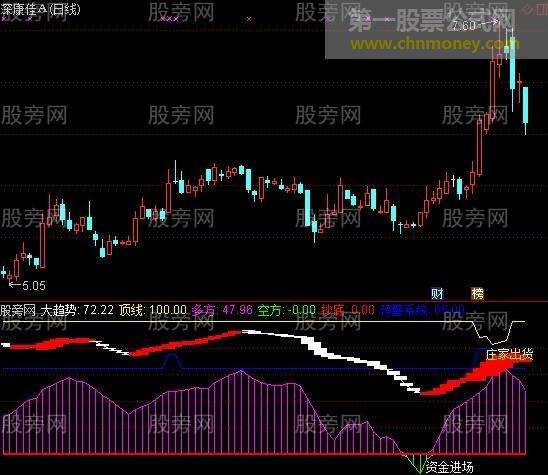Click the 7.60 high price label
The height and width of the screenshot is (475, 548).
click(464, 26)
